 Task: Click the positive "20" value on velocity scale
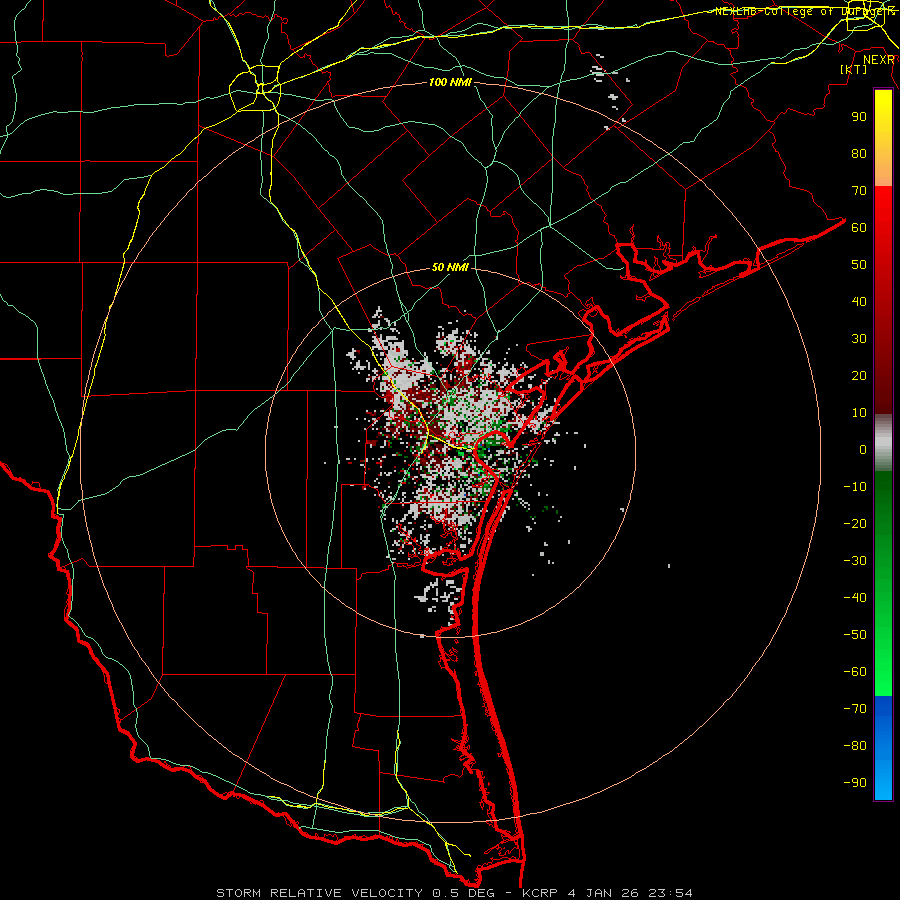click(x=859, y=375)
